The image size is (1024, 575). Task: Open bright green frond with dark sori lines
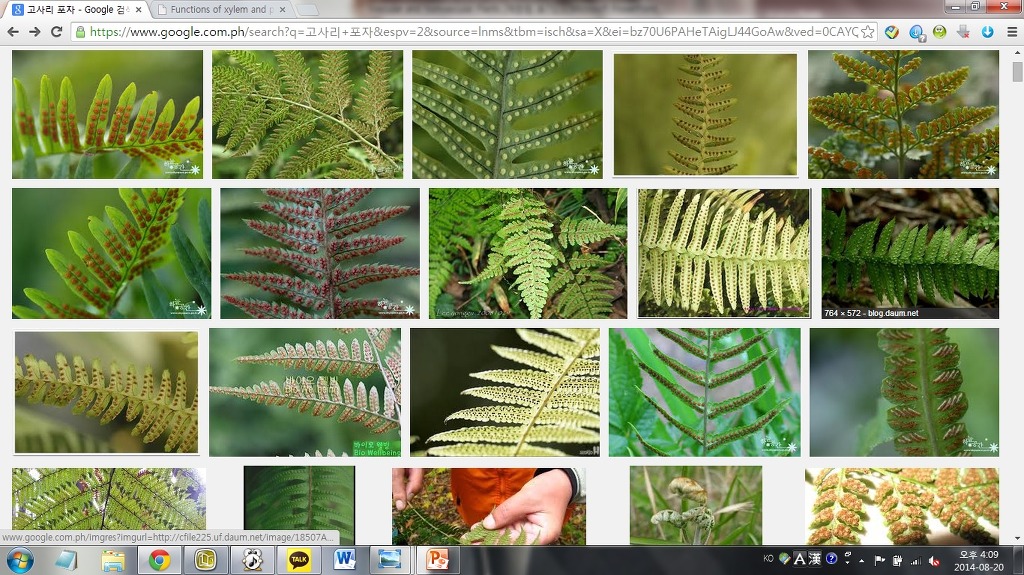pos(704,392)
